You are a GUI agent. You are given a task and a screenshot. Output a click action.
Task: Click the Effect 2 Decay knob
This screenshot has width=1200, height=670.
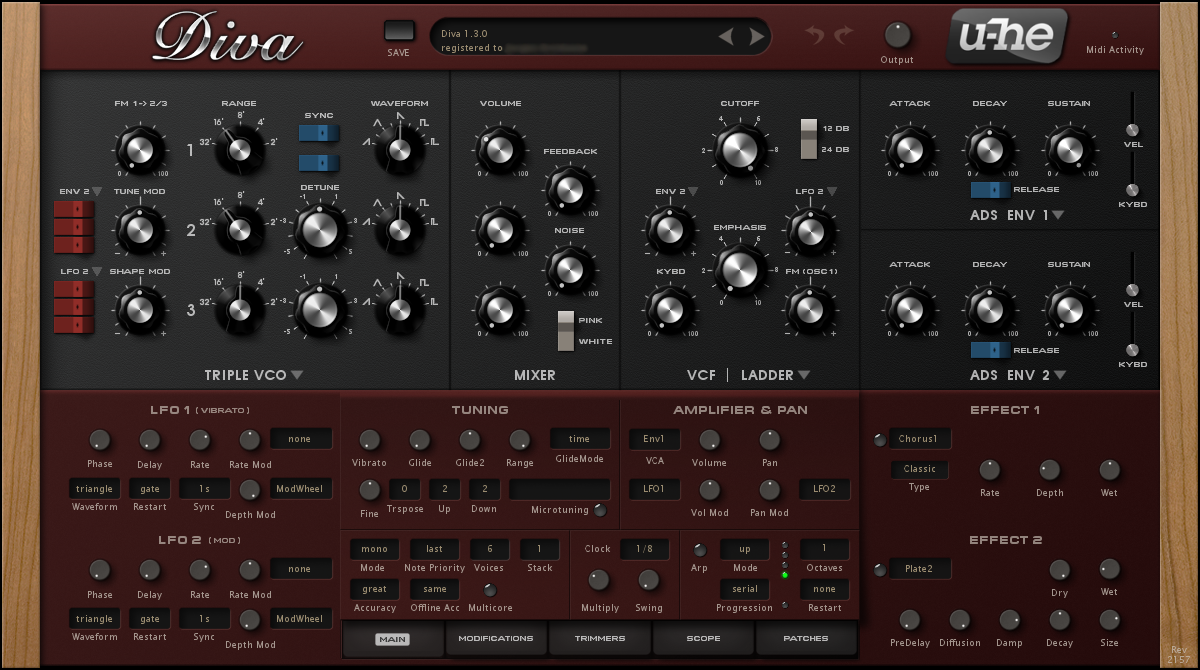[1059, 619]
